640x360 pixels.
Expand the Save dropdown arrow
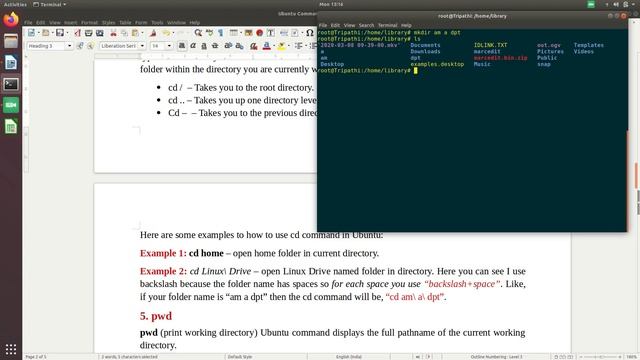coord(67,33)
